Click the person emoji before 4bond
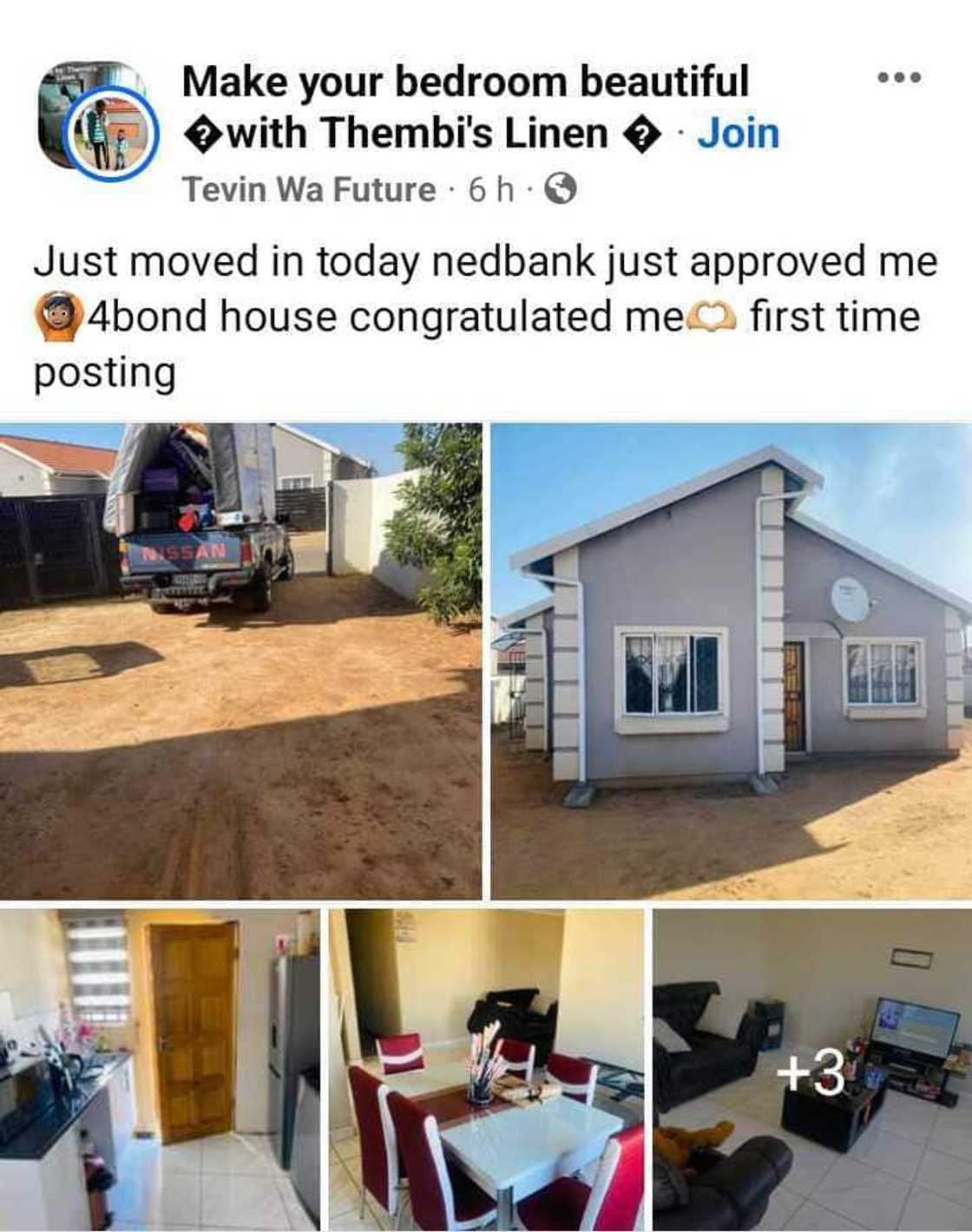Screen dimensions: 972x1232 58,318
